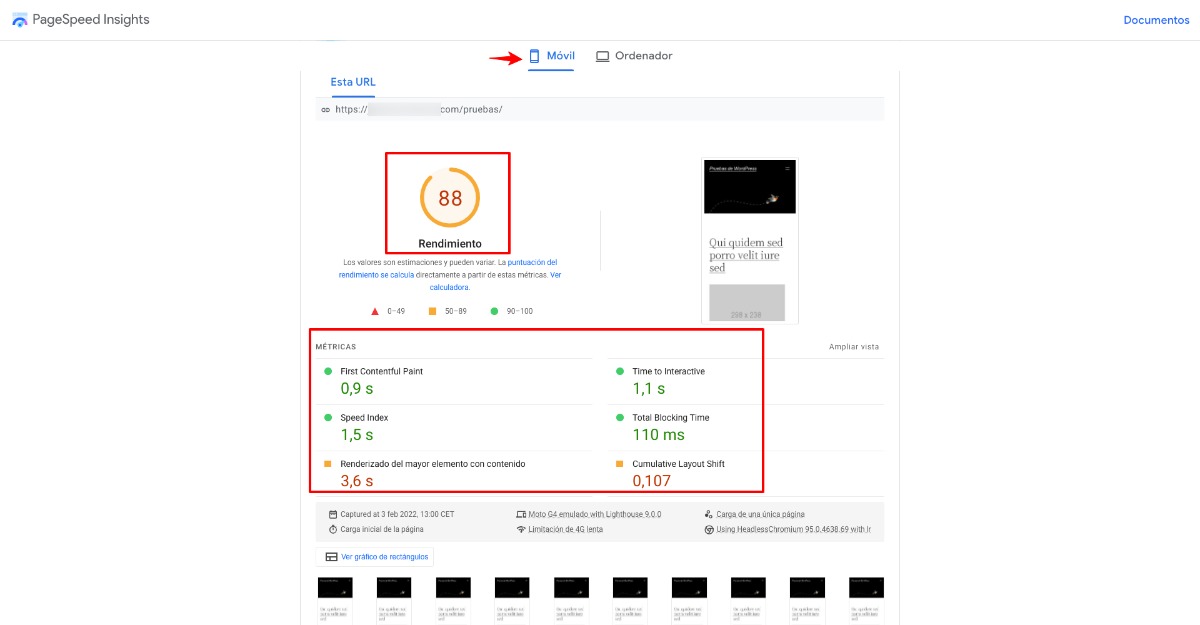The image size is (1200, 625).
Task: Click the green circle 90–100 legend icon
Action: [494, 311]
